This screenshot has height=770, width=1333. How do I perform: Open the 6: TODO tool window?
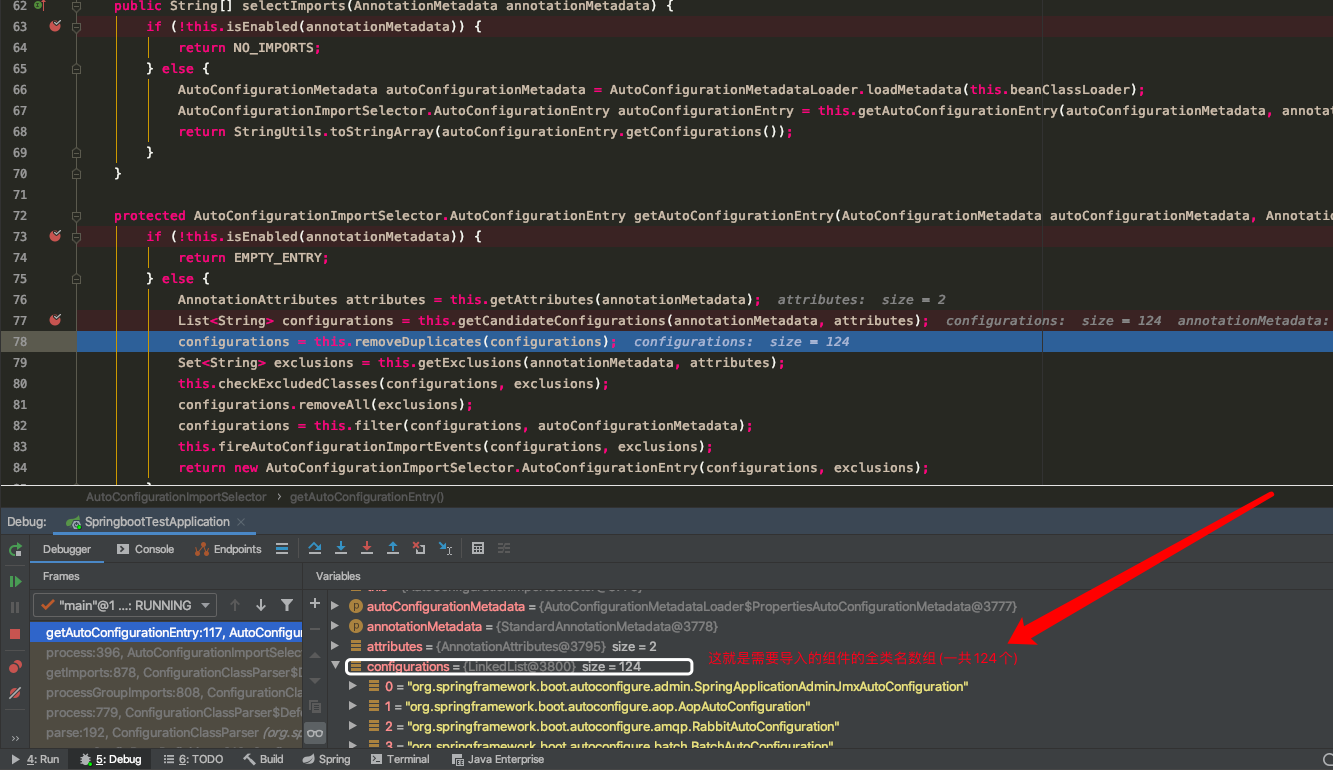tap(194, 760)
